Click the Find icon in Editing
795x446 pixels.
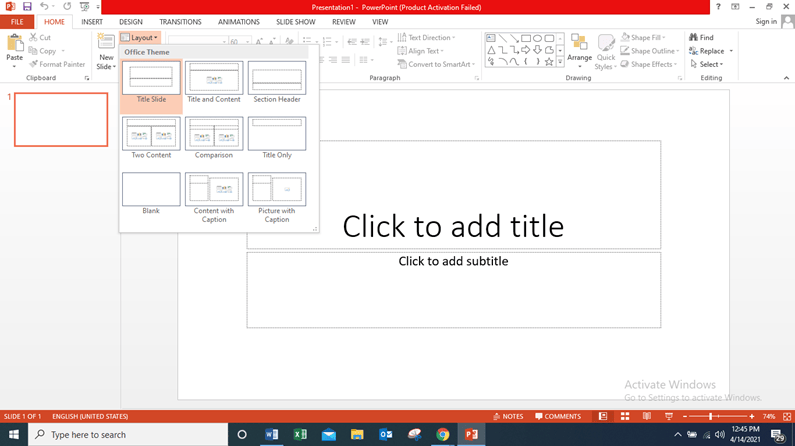[x=701, y=37]
